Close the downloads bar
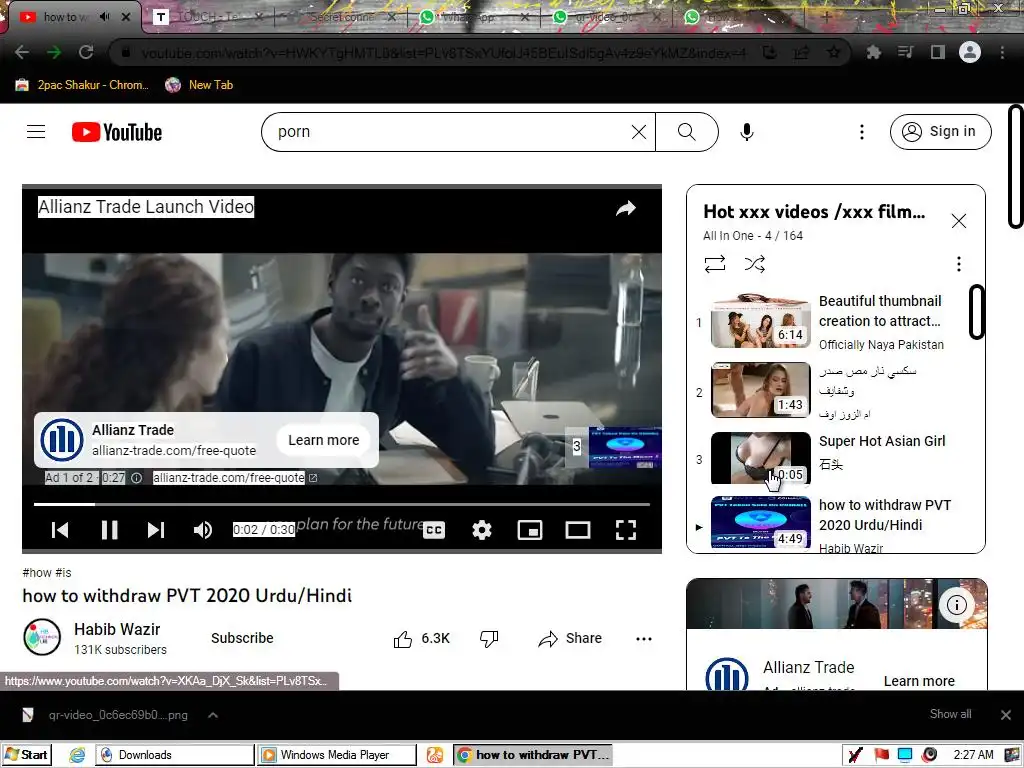The height and width of the screenshot is (768, 1024). click(x=1006, y=715)
